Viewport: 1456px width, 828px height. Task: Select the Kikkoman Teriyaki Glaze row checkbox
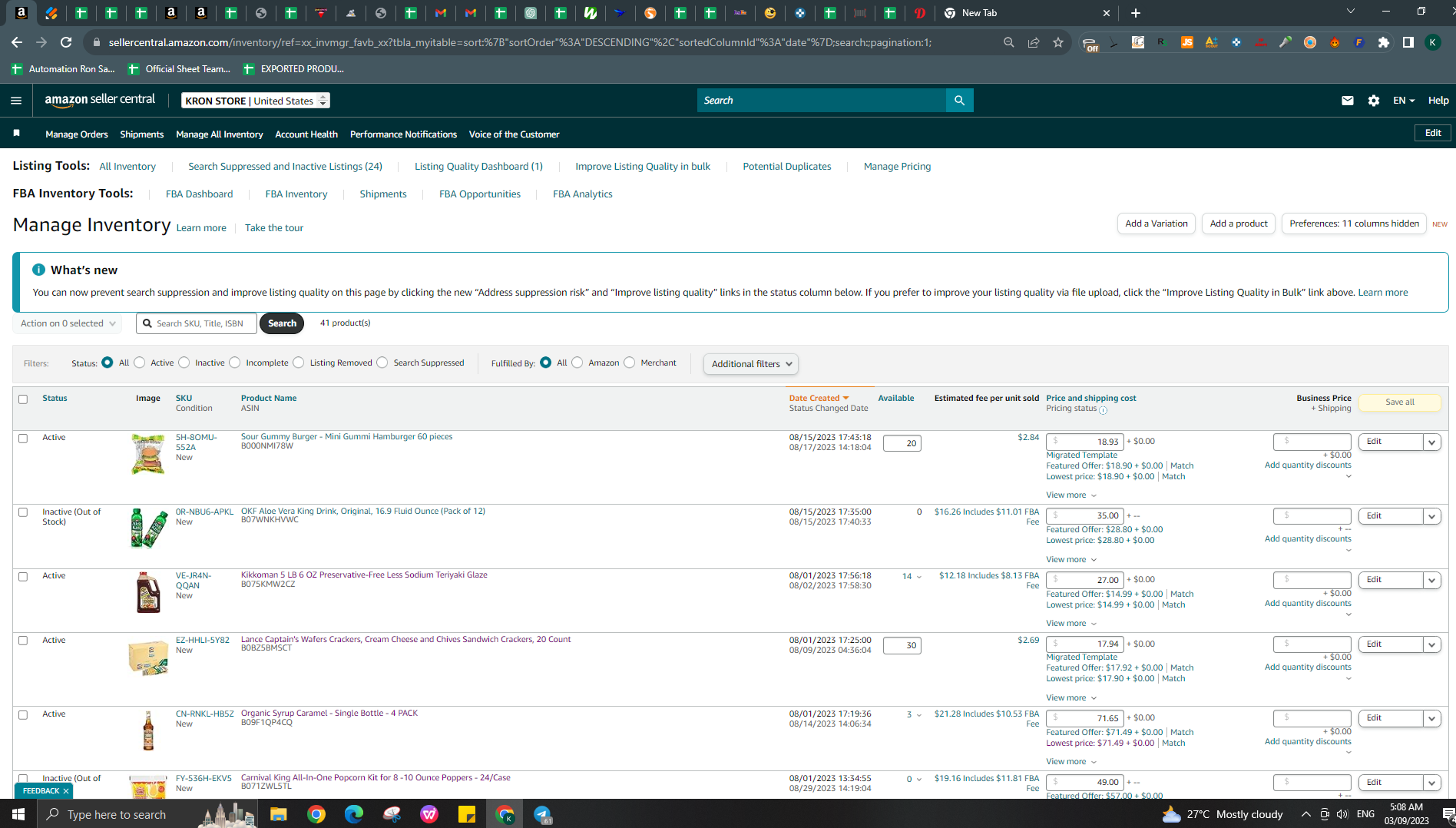click(23, 577)
